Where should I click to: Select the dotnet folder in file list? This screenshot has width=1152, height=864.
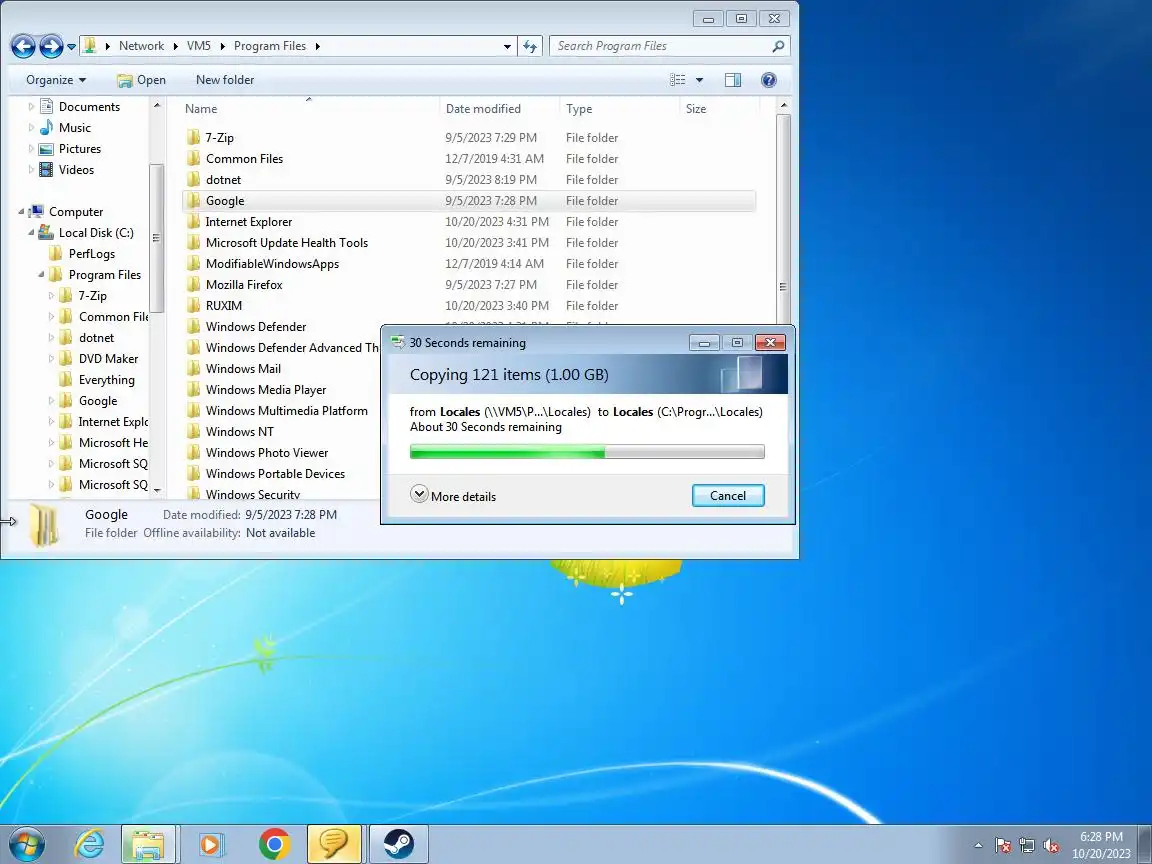tap(223, 180)
